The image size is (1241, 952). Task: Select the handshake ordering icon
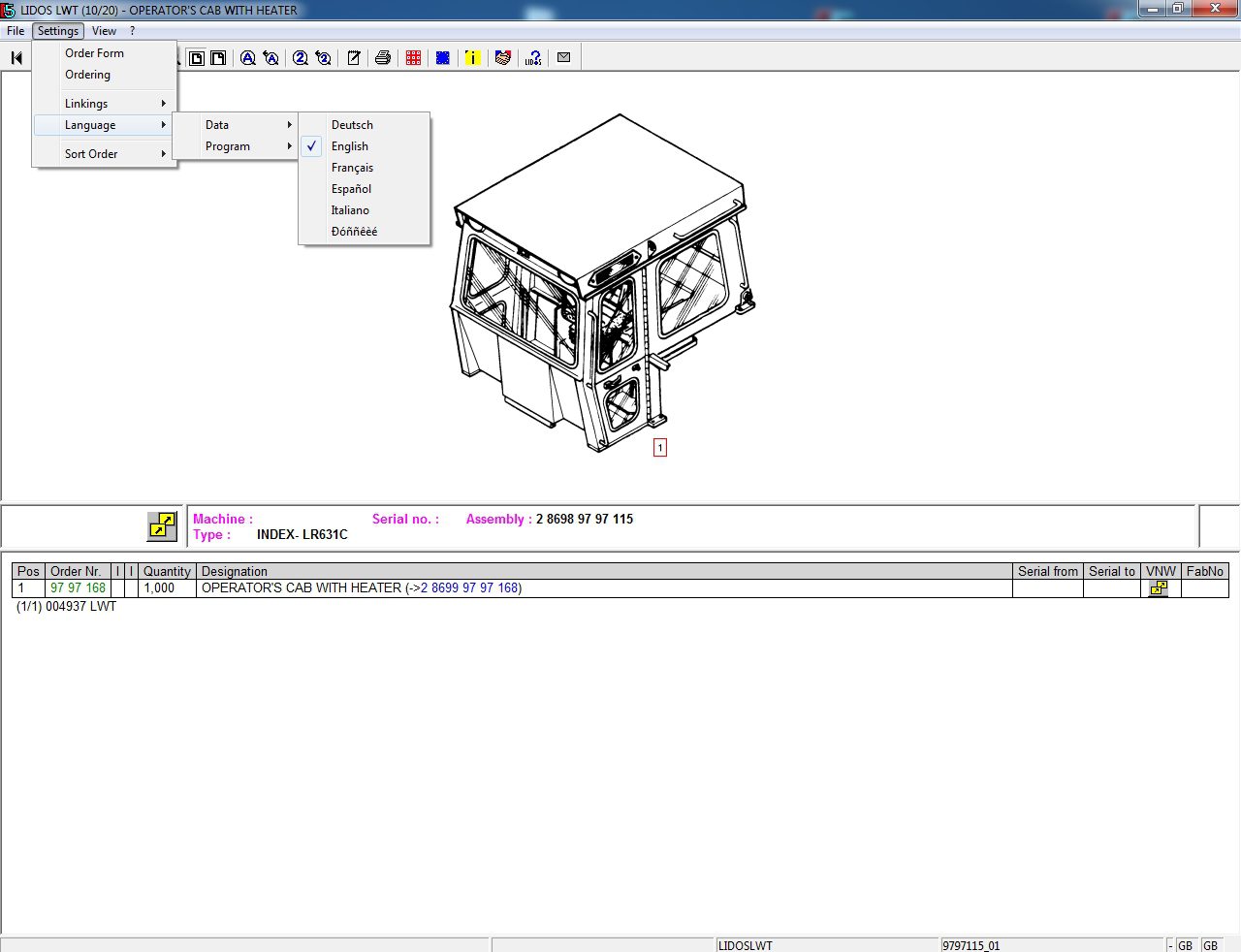502,57
